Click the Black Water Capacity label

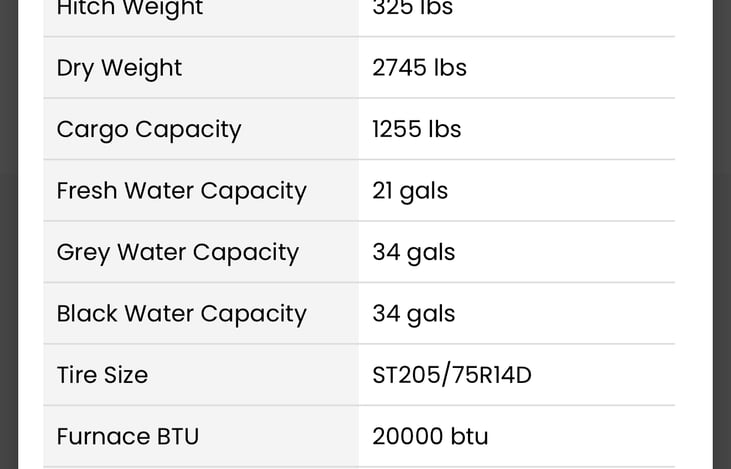pos(181,314)
